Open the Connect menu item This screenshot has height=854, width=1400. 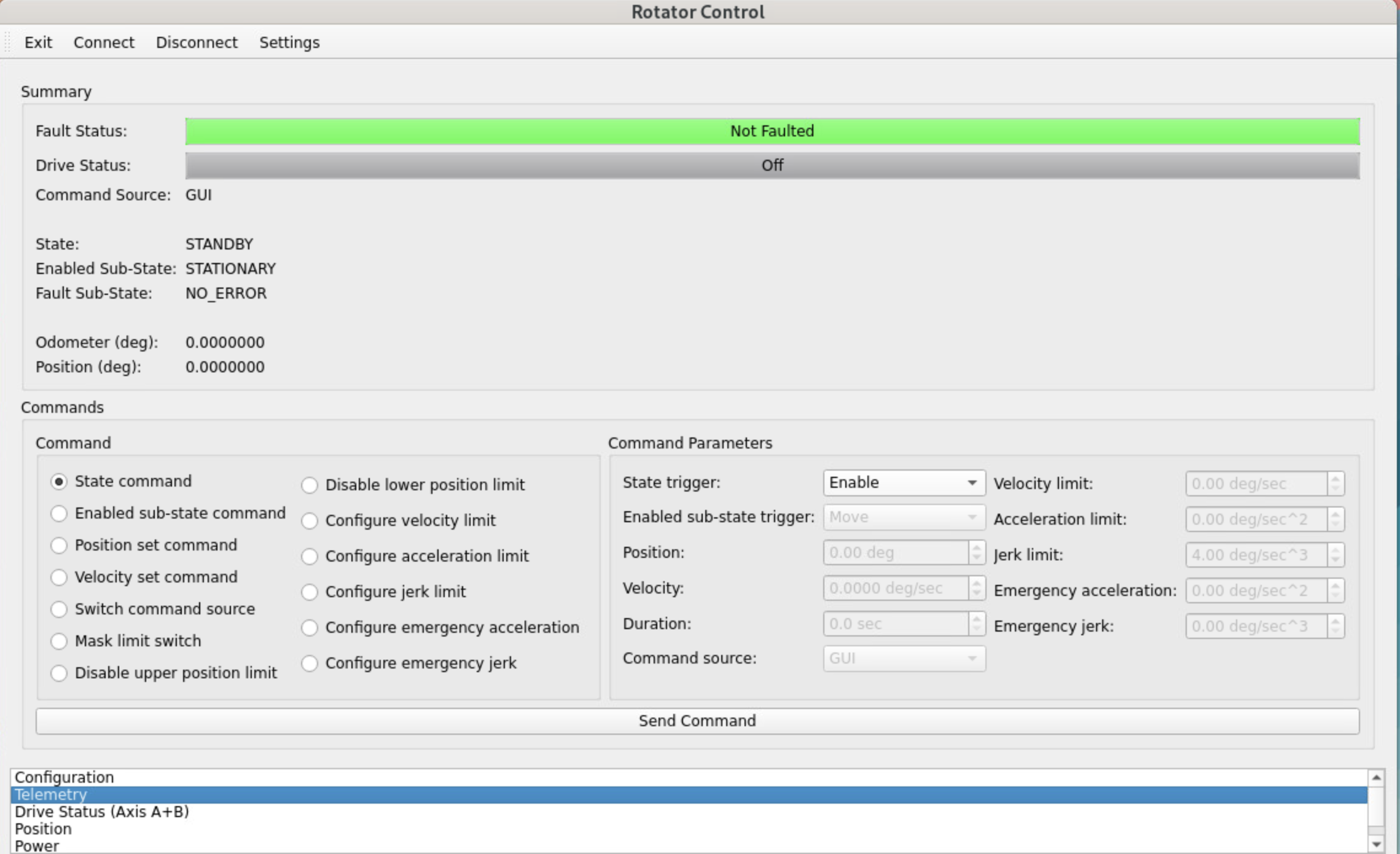[x=104, y=42]
